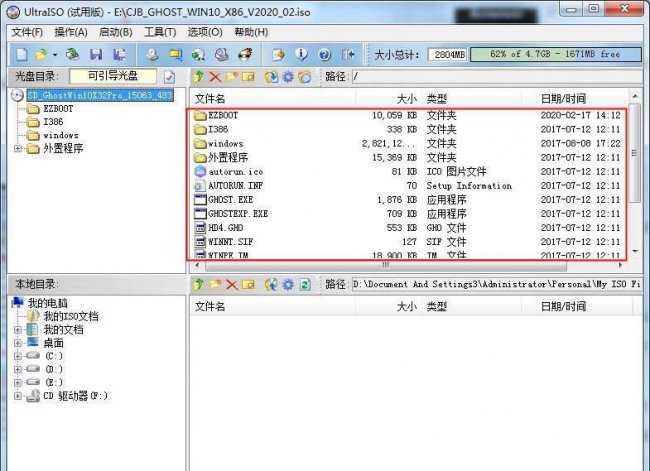Click the local 路径 field showing D:\Document And Settings3
650x471 pixels.
coord(497,284)
